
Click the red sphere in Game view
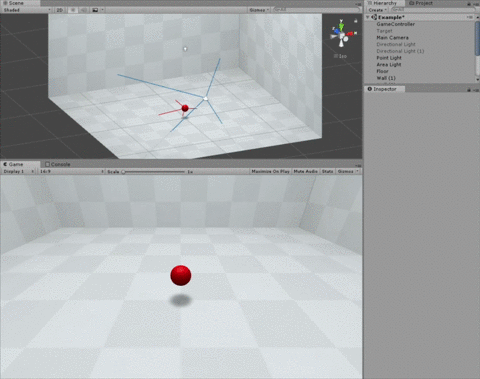click(181, 276)
